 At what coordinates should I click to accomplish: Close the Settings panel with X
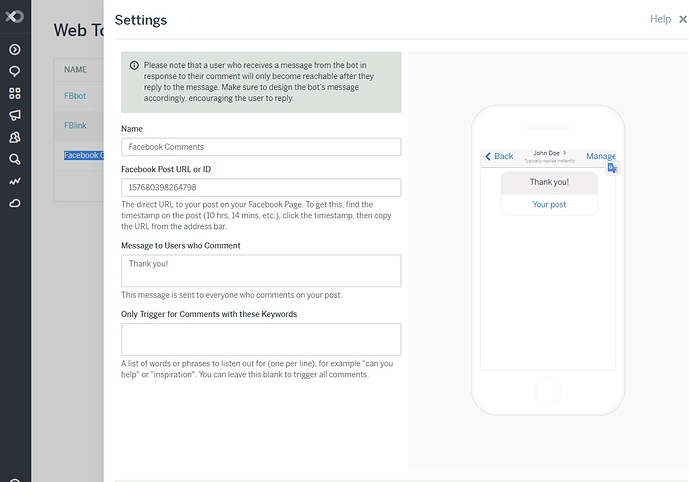(683, 19)
